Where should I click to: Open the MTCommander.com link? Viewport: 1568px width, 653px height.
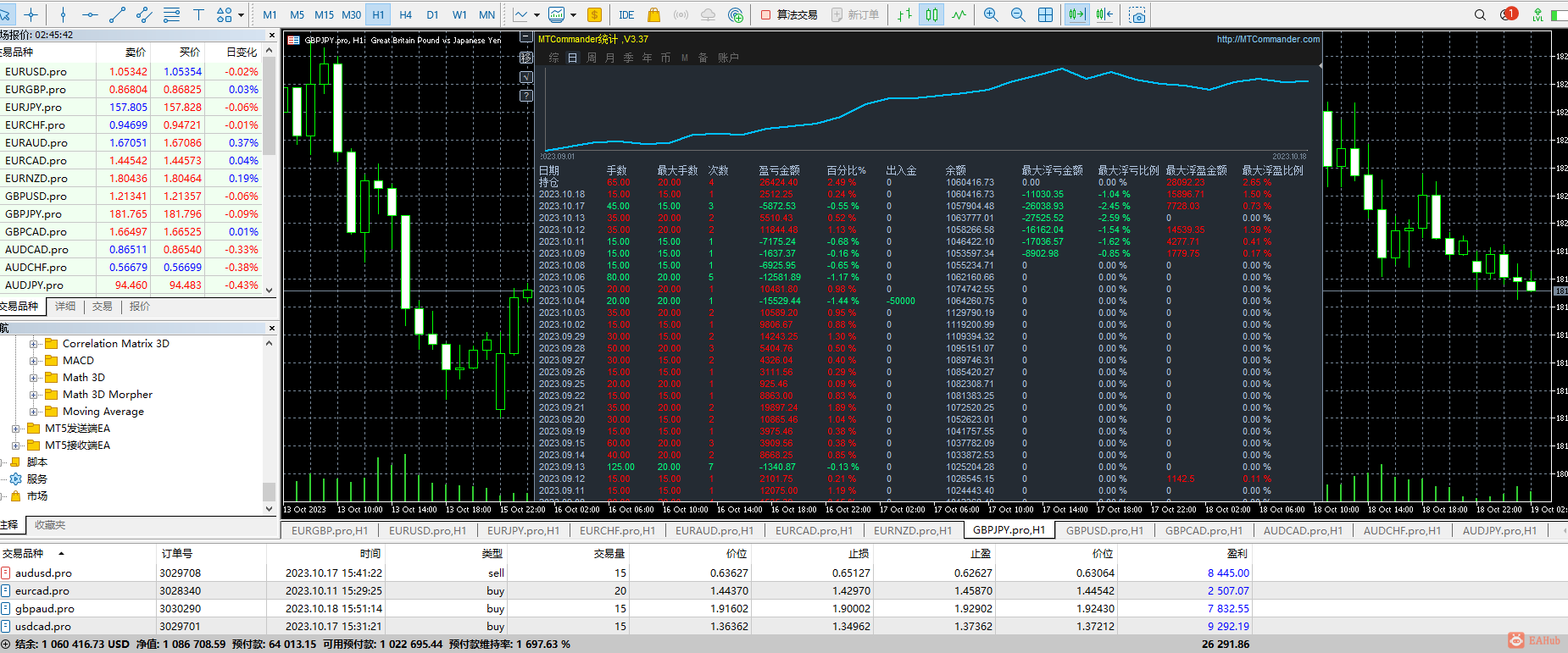(x=1268, y=39)
